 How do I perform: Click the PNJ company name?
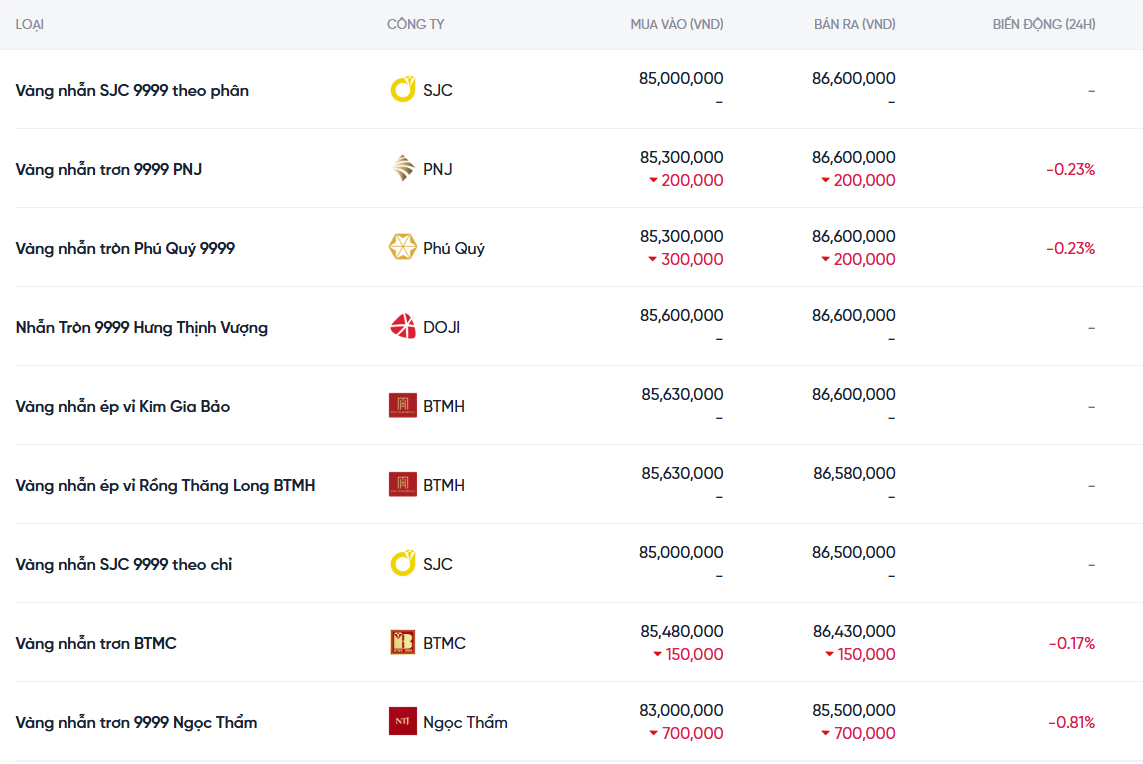437,169
